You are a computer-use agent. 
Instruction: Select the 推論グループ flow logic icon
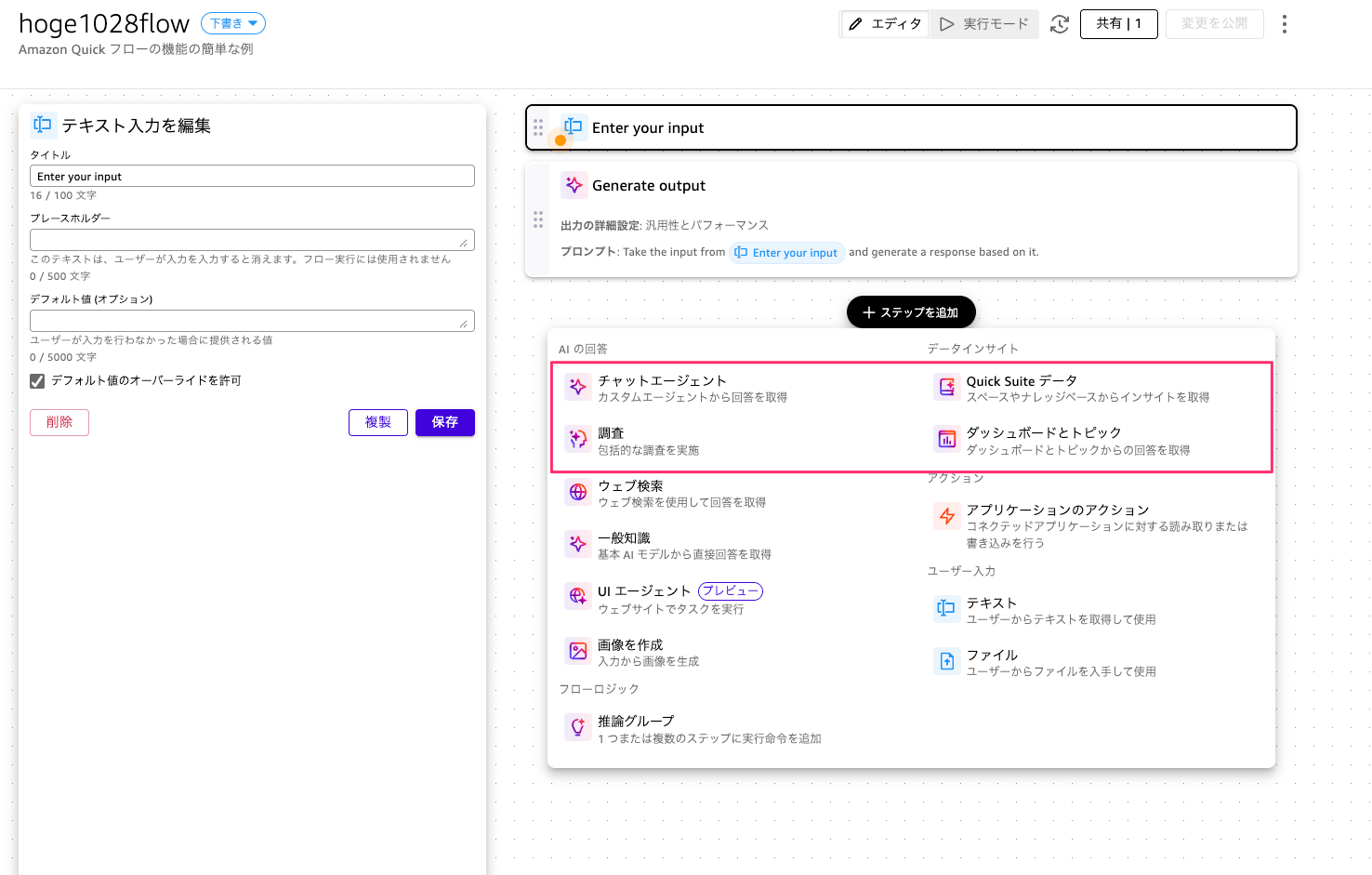tap(577, 726)
